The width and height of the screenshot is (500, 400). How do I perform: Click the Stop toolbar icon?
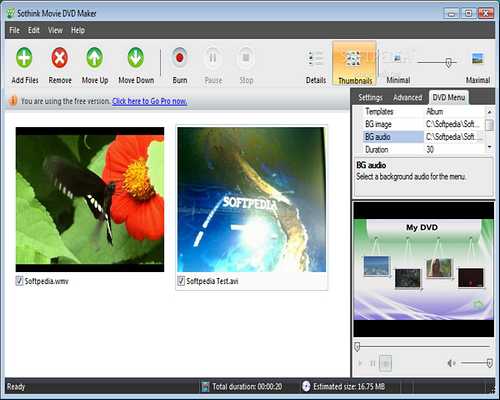246,57
